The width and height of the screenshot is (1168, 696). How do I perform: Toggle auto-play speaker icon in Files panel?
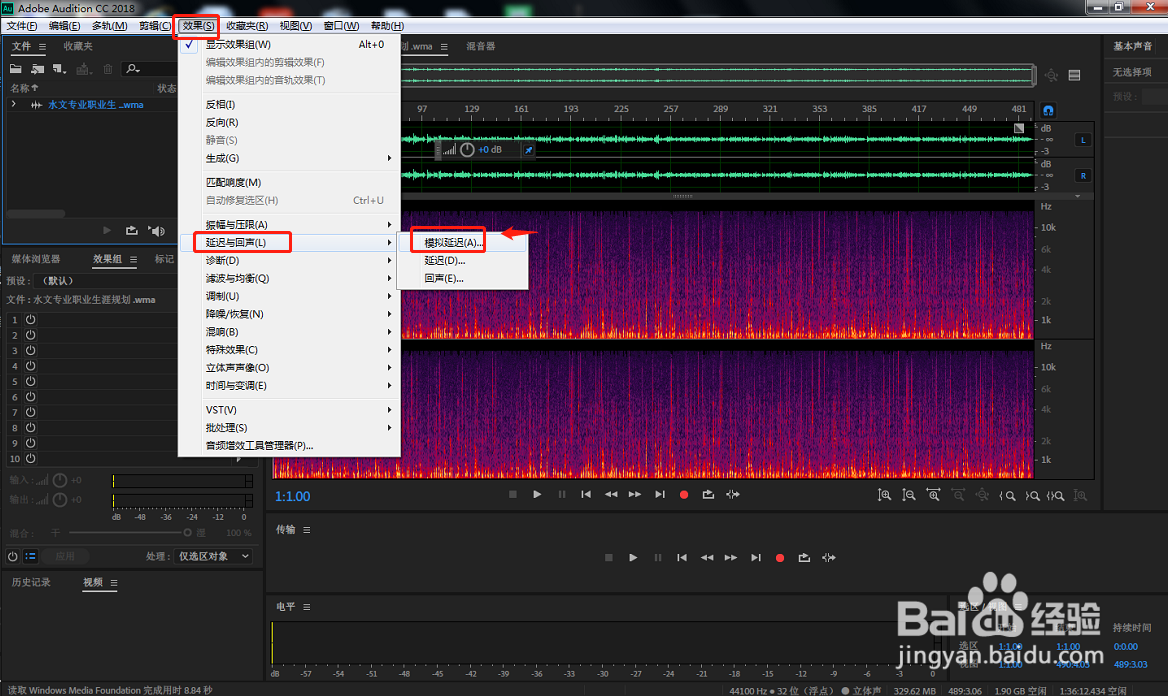pos(156,231)
